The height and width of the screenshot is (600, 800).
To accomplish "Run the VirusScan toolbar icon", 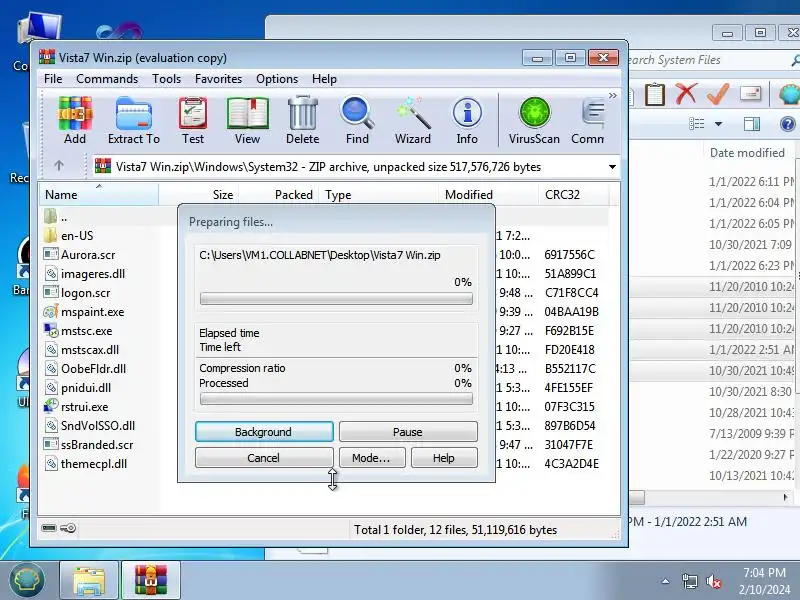I will pos(534,120).
